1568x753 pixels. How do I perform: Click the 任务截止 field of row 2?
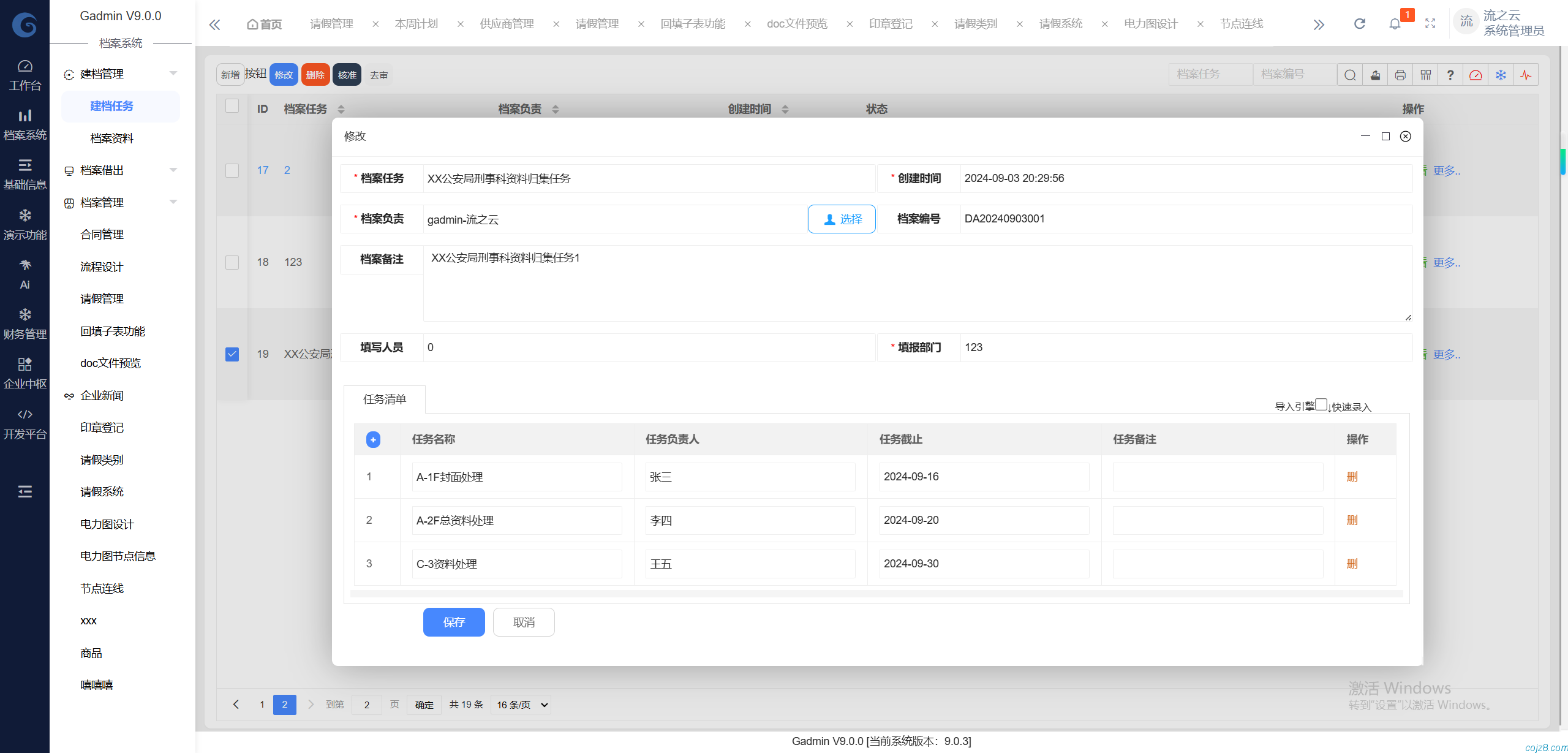[x=983, y=520]
